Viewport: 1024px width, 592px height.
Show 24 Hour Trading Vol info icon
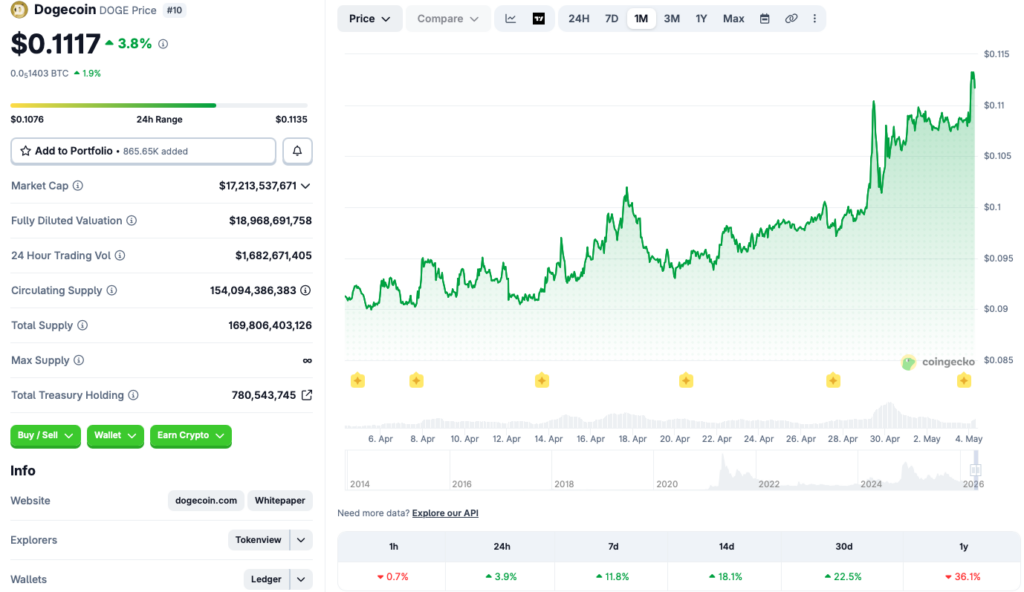120,255
